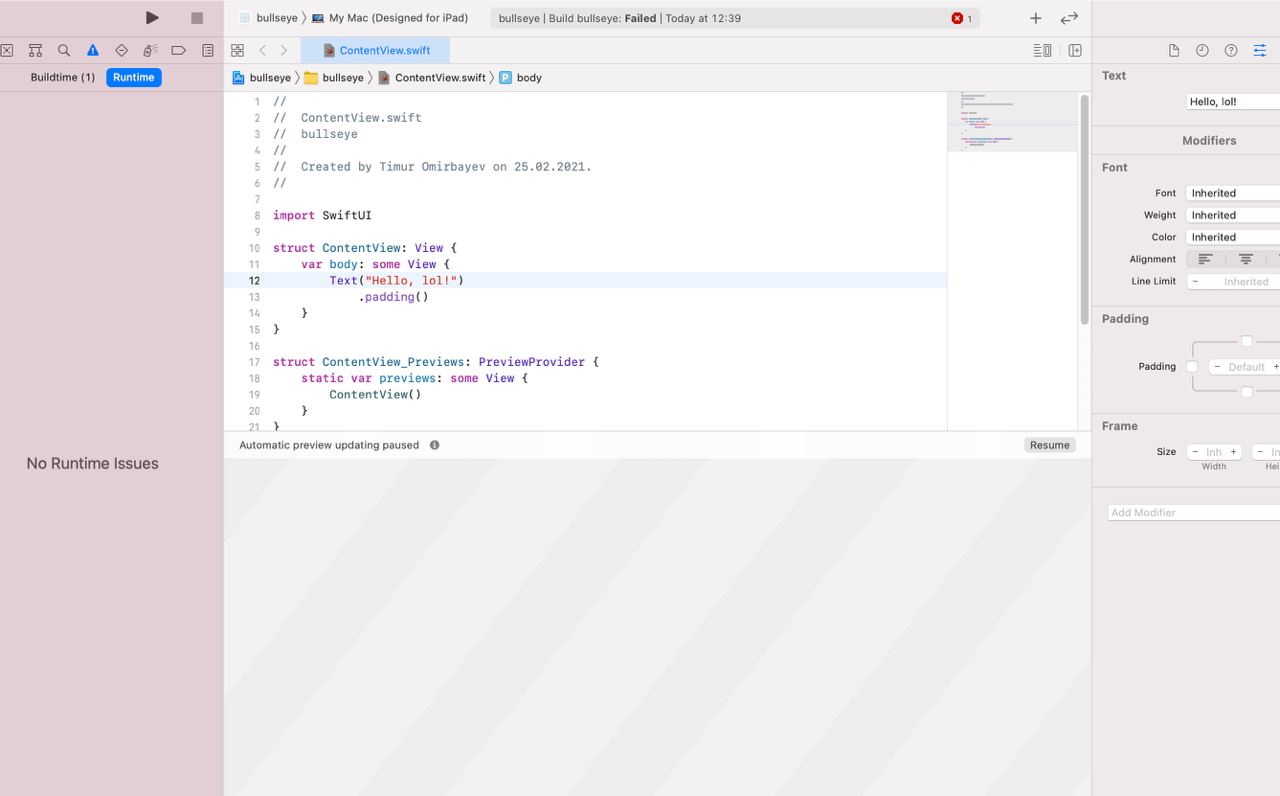Viewport: 1280px width, 796px height.
Task: Switch to Buildtime (1) issues
Action: 63,77
